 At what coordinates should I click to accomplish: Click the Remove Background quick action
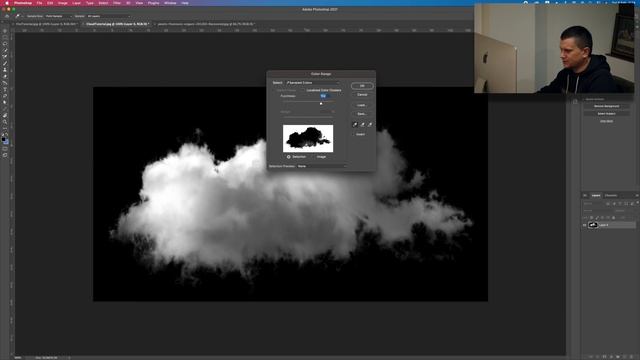click(606, 106)
